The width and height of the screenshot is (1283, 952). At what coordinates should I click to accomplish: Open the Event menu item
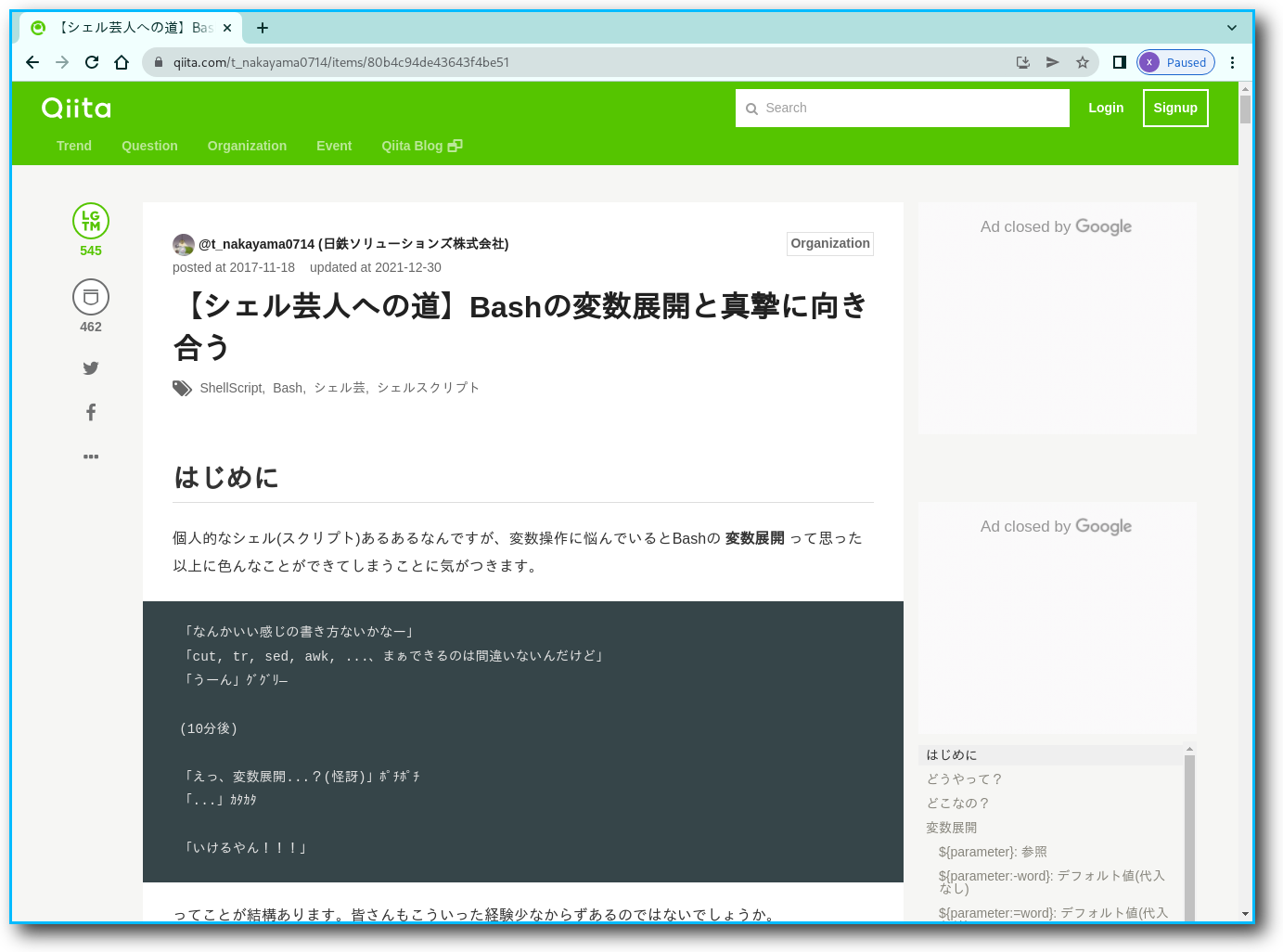click(334, 146)
